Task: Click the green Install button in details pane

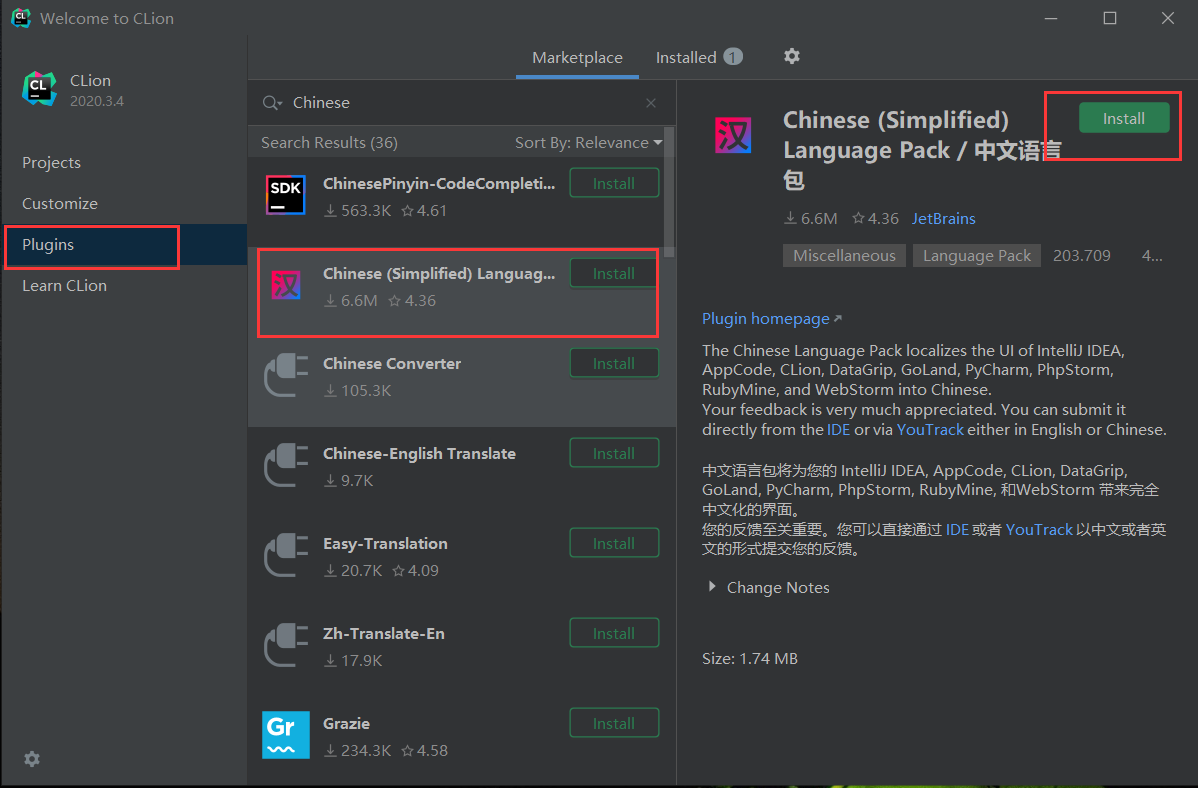Action: click(1124, 118)
